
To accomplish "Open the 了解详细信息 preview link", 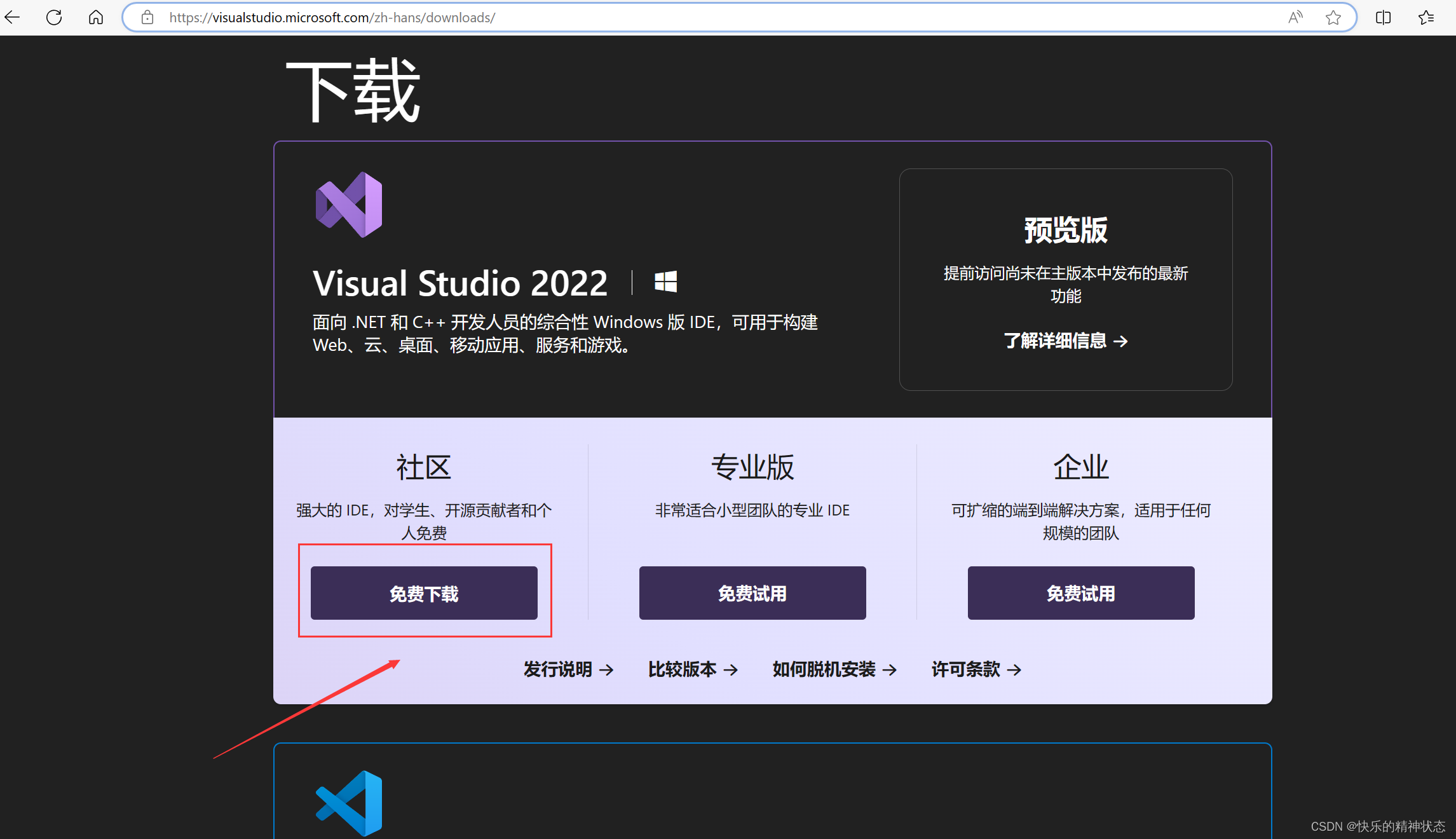I will coord(1065,341).
